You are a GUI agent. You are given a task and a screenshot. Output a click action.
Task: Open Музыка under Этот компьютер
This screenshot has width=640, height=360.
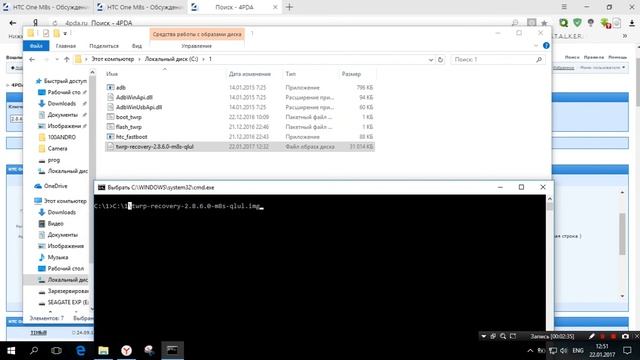click(53, 257)
